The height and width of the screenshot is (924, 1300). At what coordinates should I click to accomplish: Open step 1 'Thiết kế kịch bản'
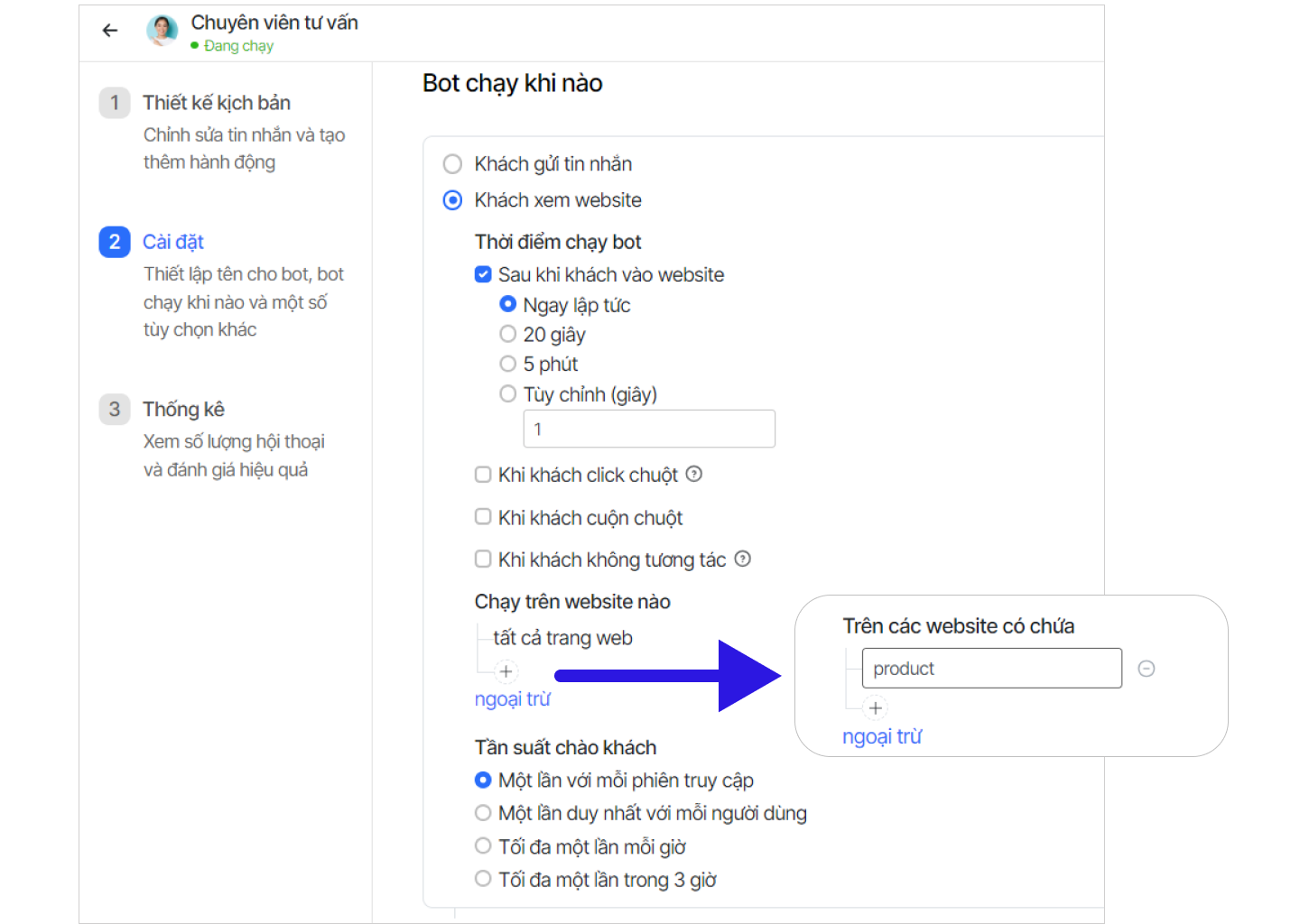217,103
